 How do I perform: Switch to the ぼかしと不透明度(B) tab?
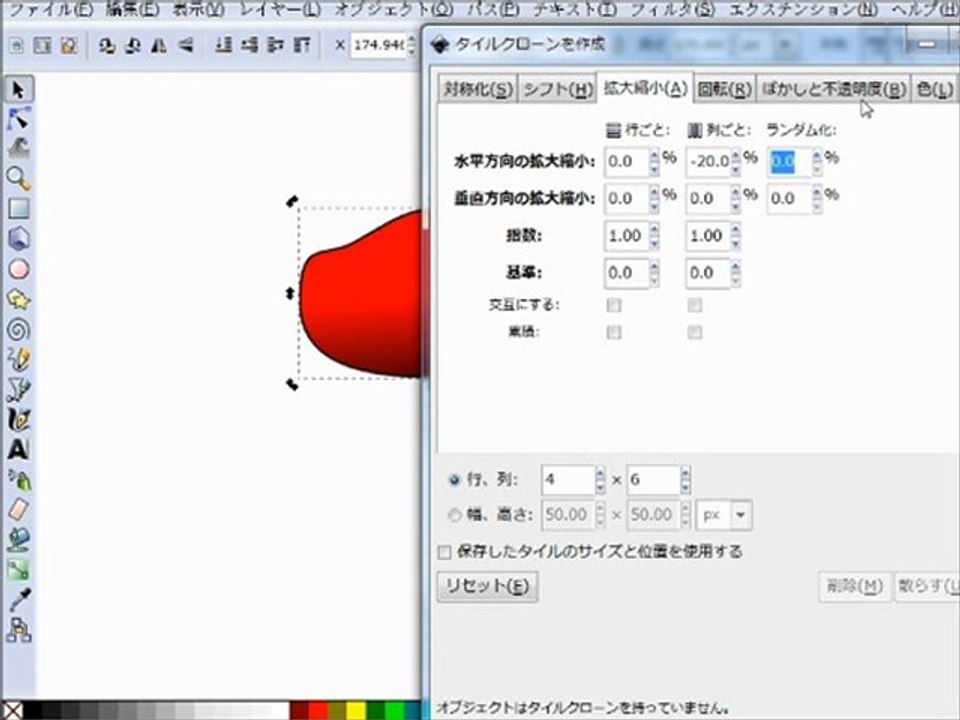834,89
